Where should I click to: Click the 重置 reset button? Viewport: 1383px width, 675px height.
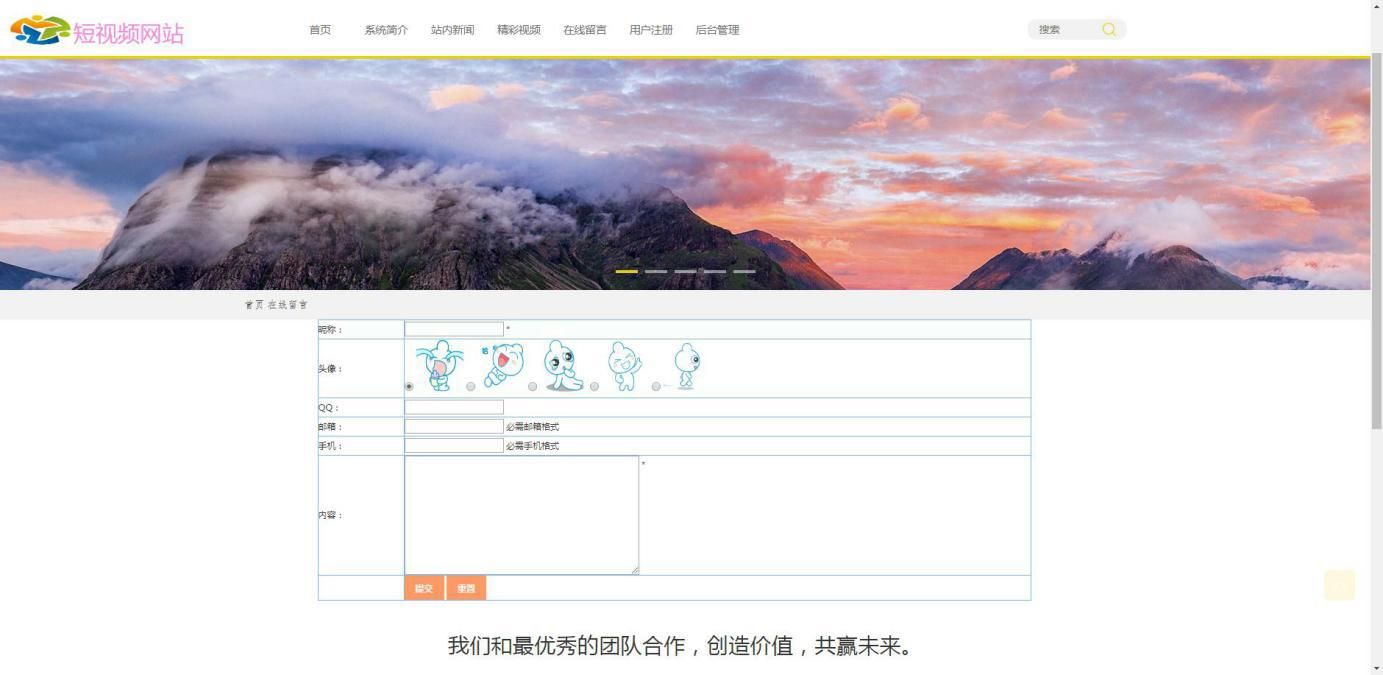[466, 588]
